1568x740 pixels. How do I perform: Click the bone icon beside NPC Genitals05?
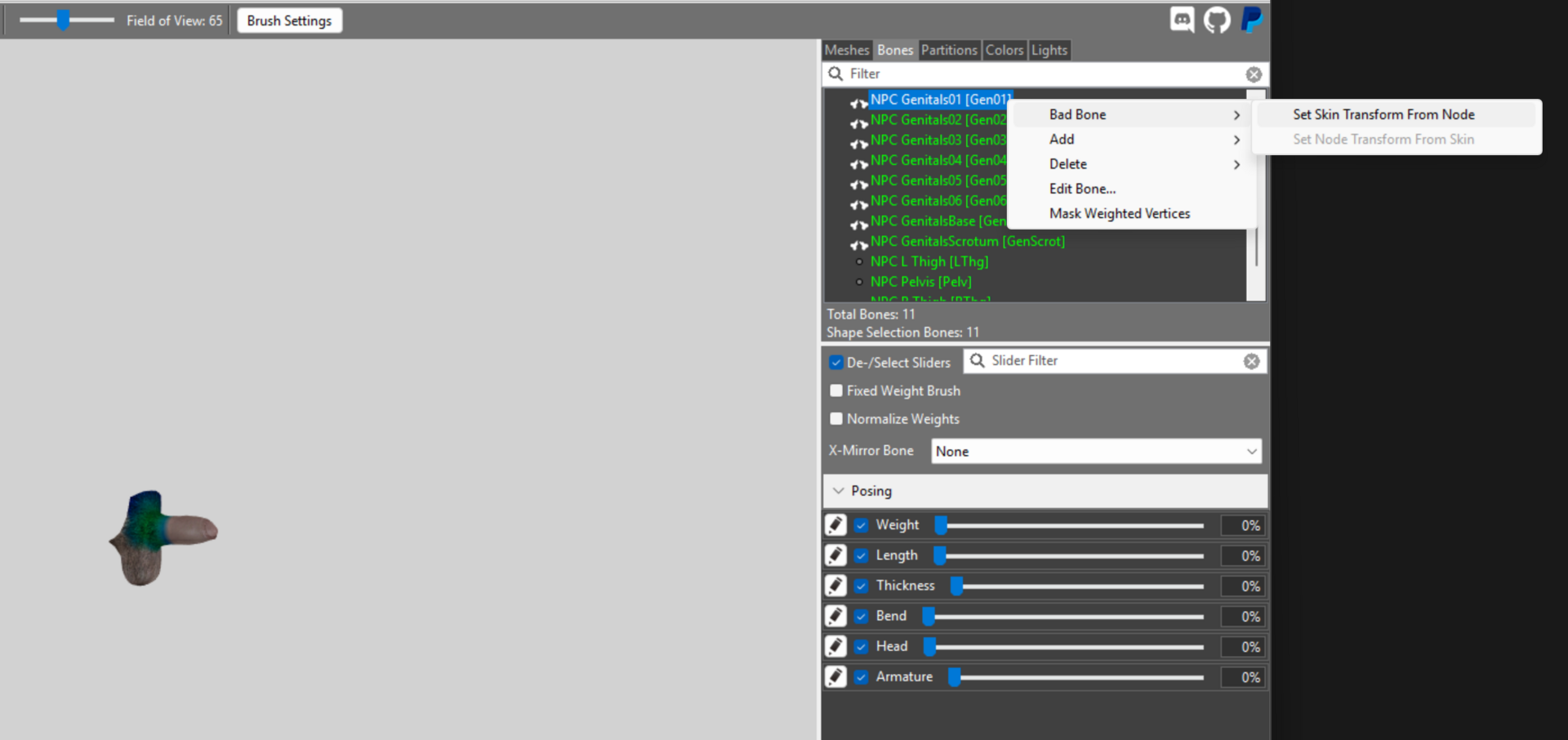pos(858,184)
